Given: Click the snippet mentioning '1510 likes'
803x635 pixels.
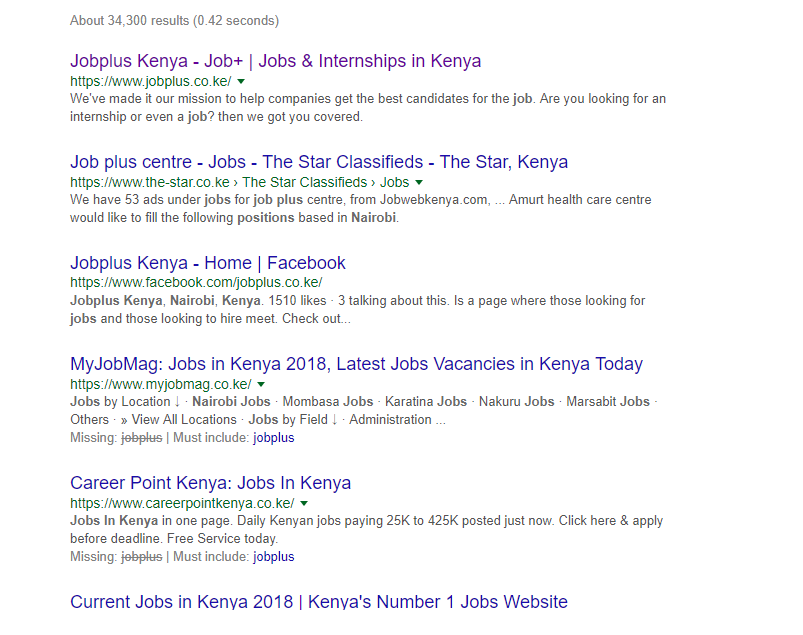Looking at the screenshot, I should tap(357, 309).
